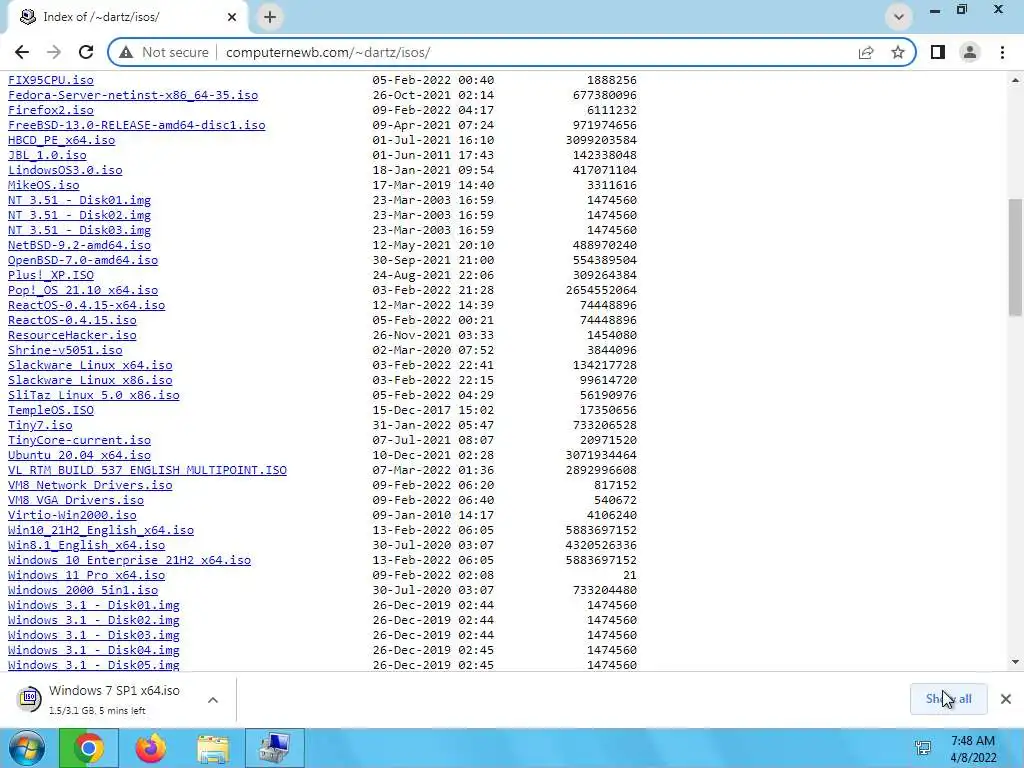Click the NetBSD-9.2-amd64.iso link
Viewport: 1024px width, 768px height.
[x=79, y=246]
